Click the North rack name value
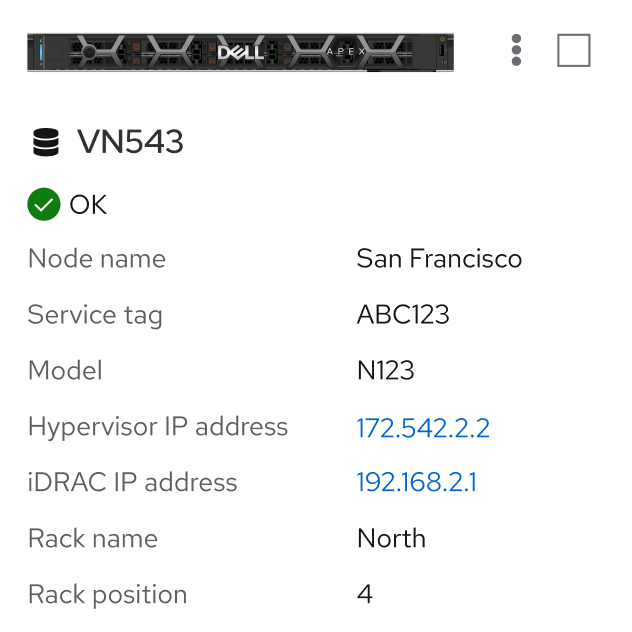632x632 pixels. 391,539
